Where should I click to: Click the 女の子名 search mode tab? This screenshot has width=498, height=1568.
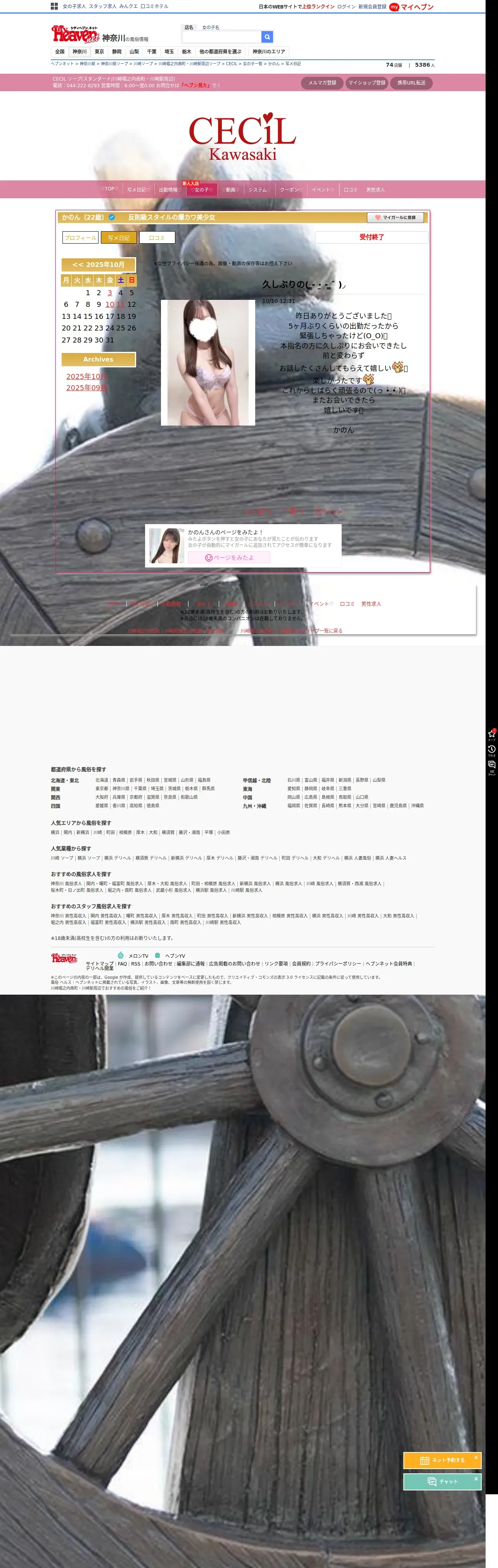click(211, 28)
